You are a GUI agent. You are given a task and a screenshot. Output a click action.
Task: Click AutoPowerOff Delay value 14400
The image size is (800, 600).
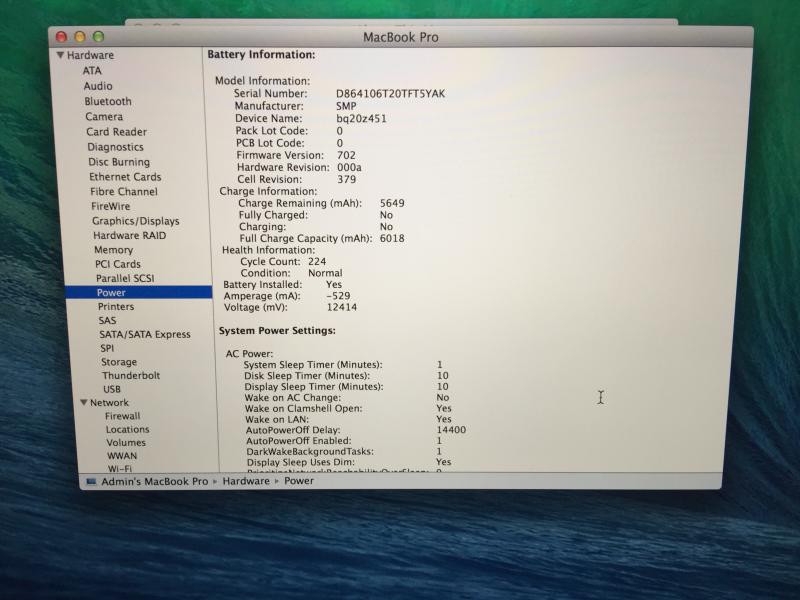(451, 430)
